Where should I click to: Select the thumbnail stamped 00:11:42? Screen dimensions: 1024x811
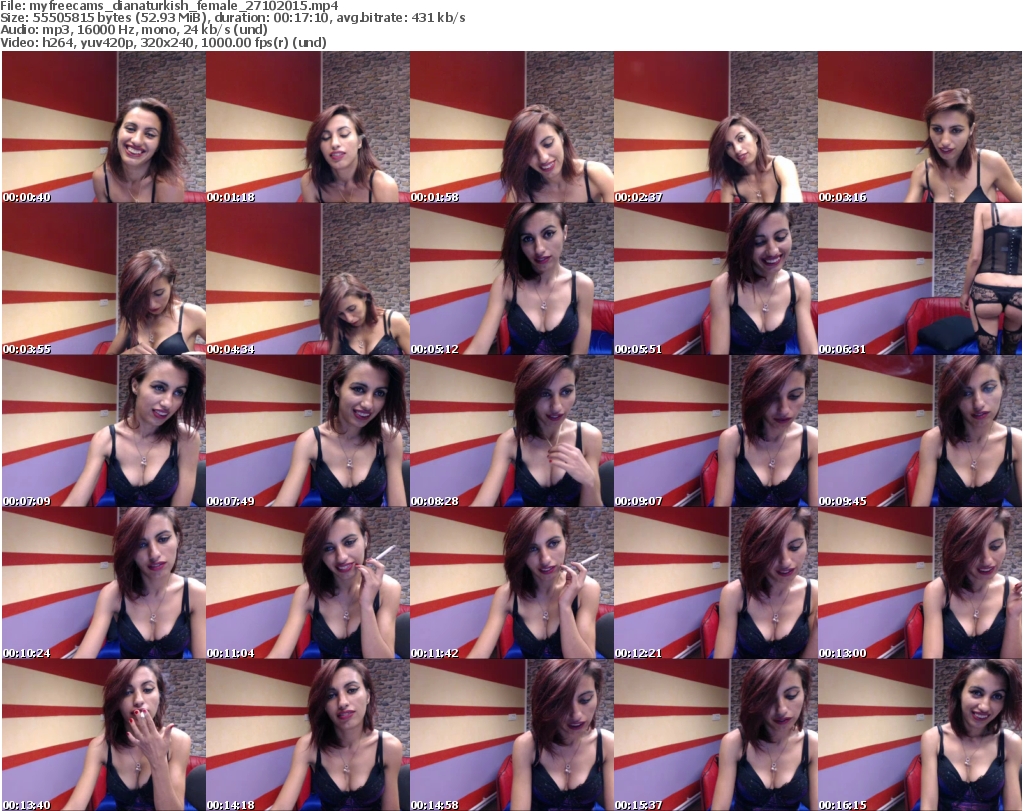click(511, 583)
